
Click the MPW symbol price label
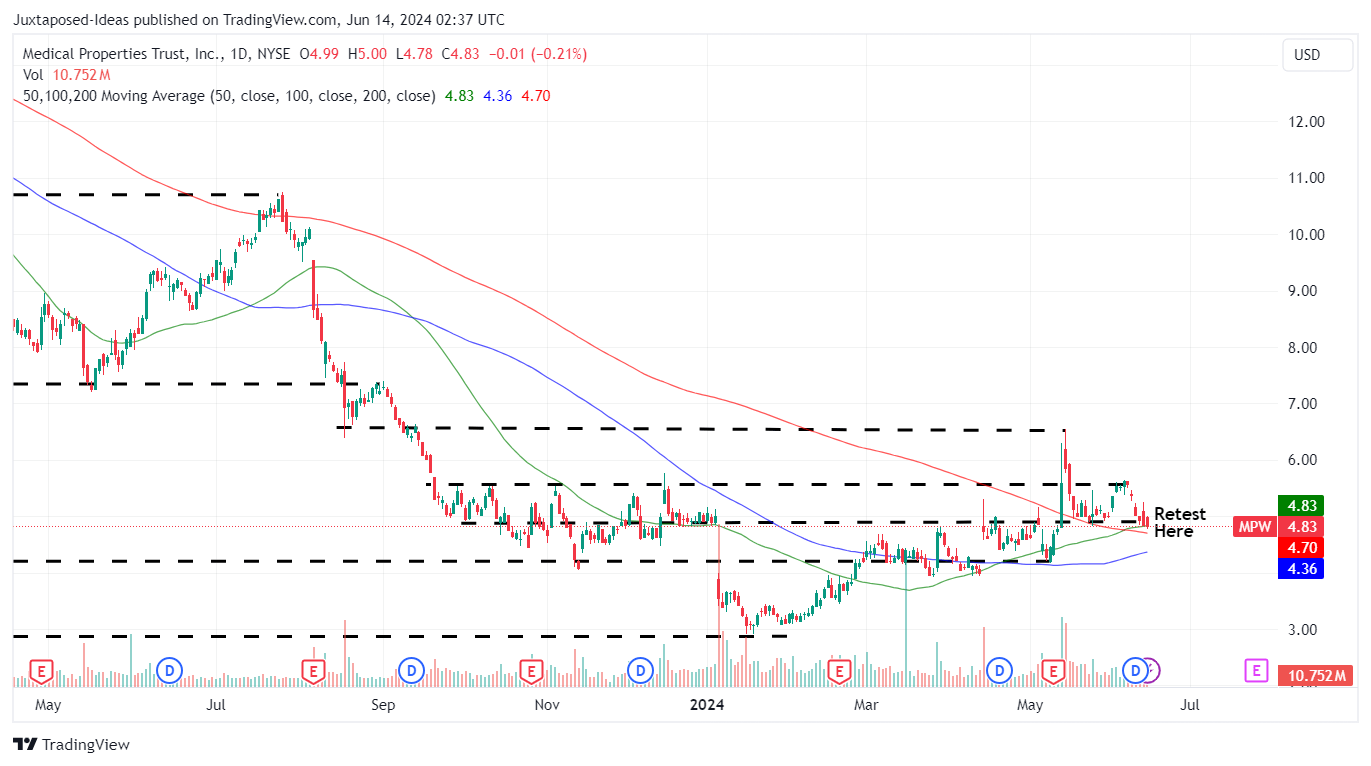1253,527
